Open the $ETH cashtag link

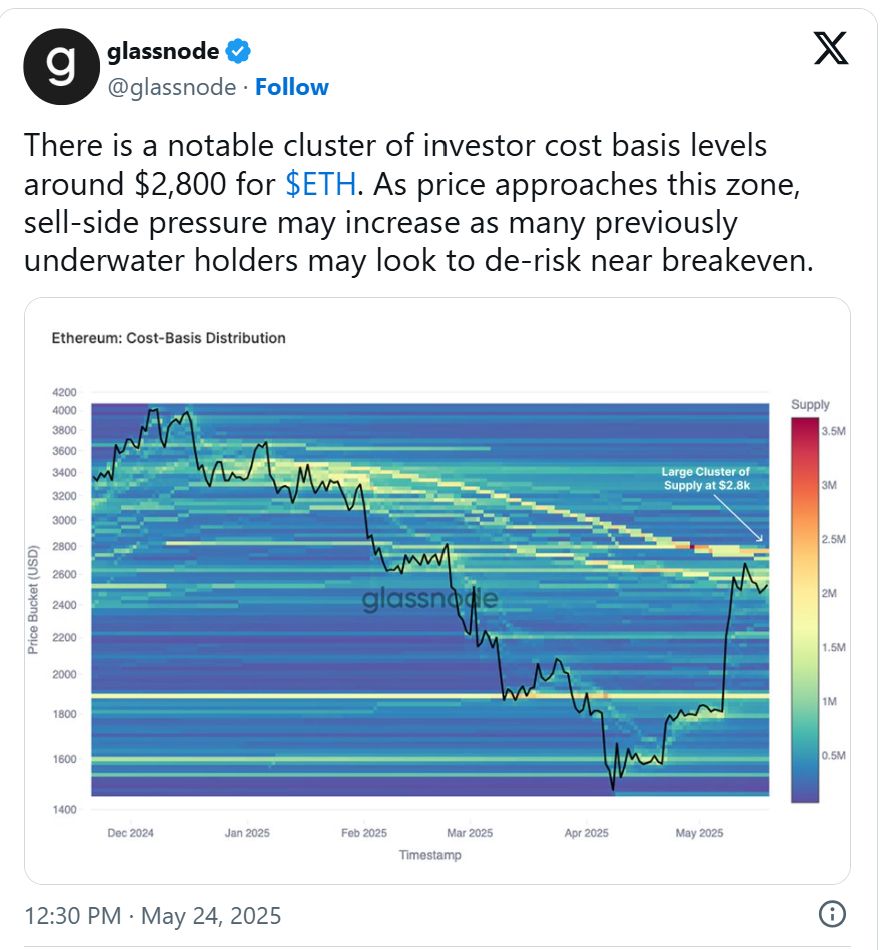click(319, 185)
